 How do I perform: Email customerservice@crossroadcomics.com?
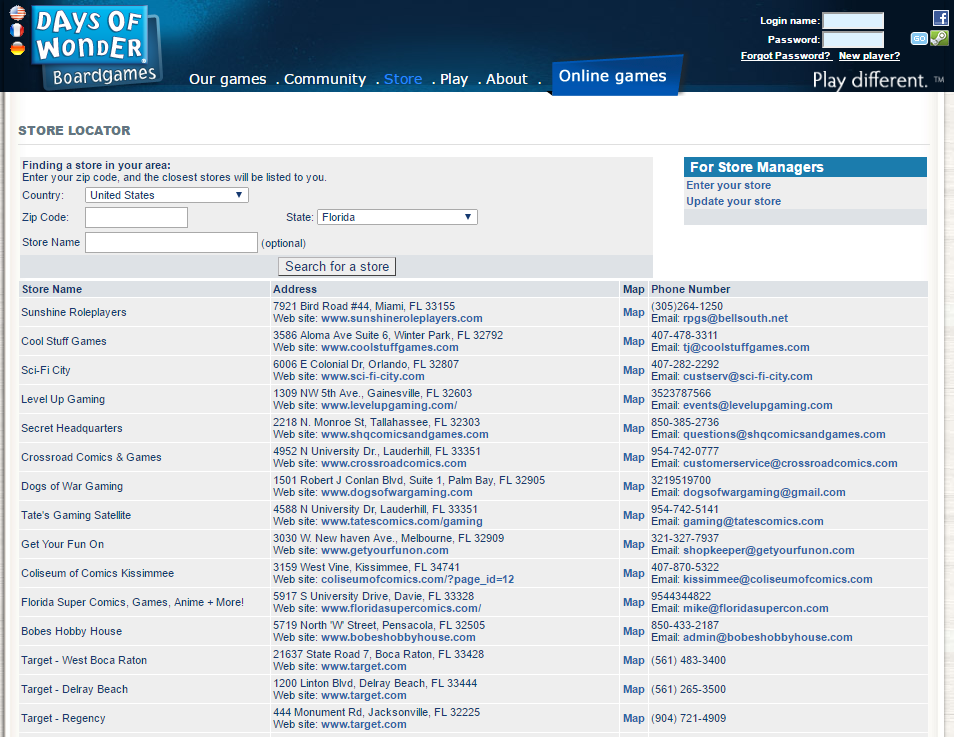click(790, 464)
